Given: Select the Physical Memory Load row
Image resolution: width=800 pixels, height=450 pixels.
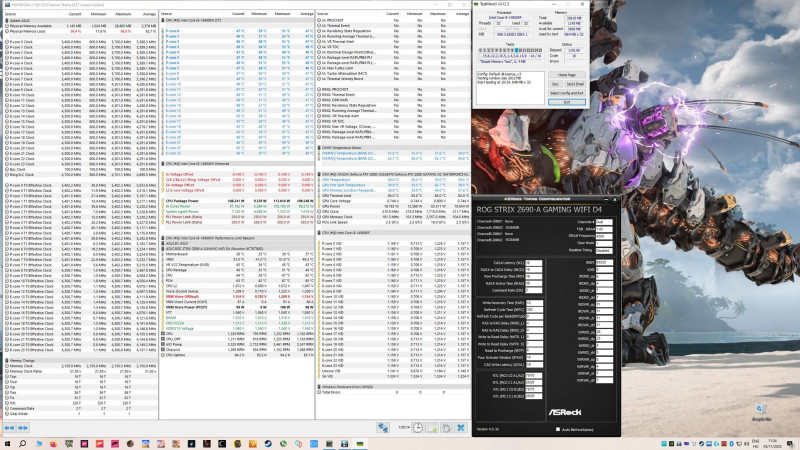Looking at the screenshot, I should (x=81, y=31).
